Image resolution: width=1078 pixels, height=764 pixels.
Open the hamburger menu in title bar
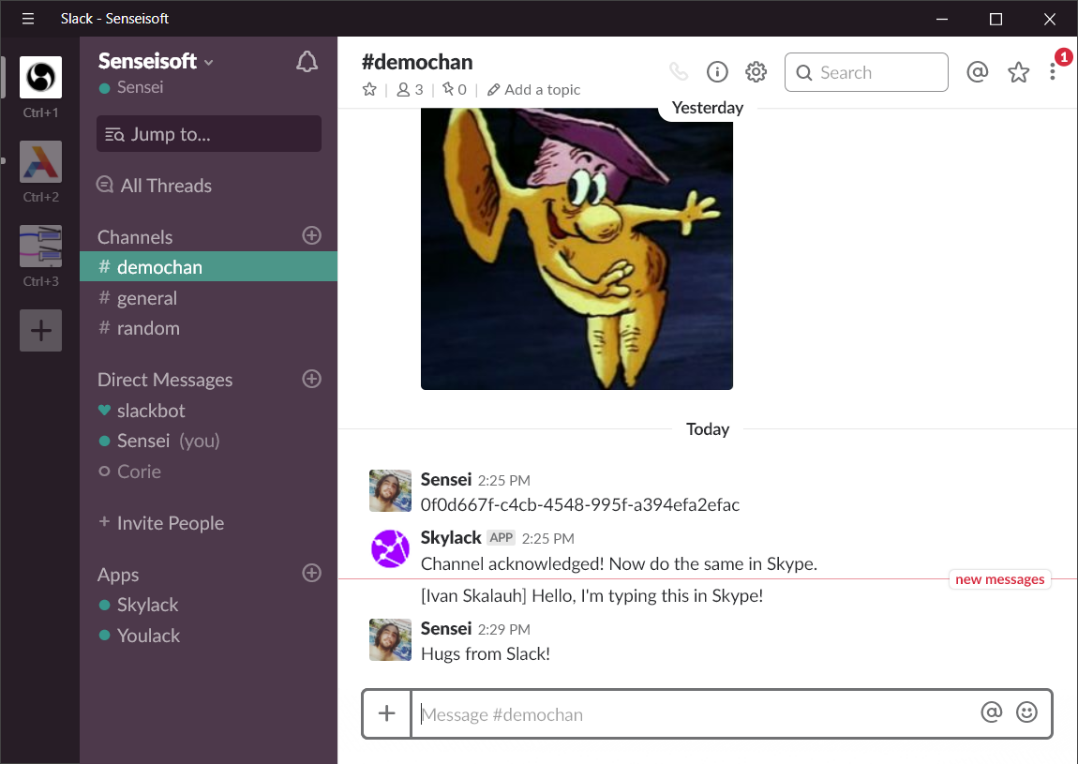28,19
